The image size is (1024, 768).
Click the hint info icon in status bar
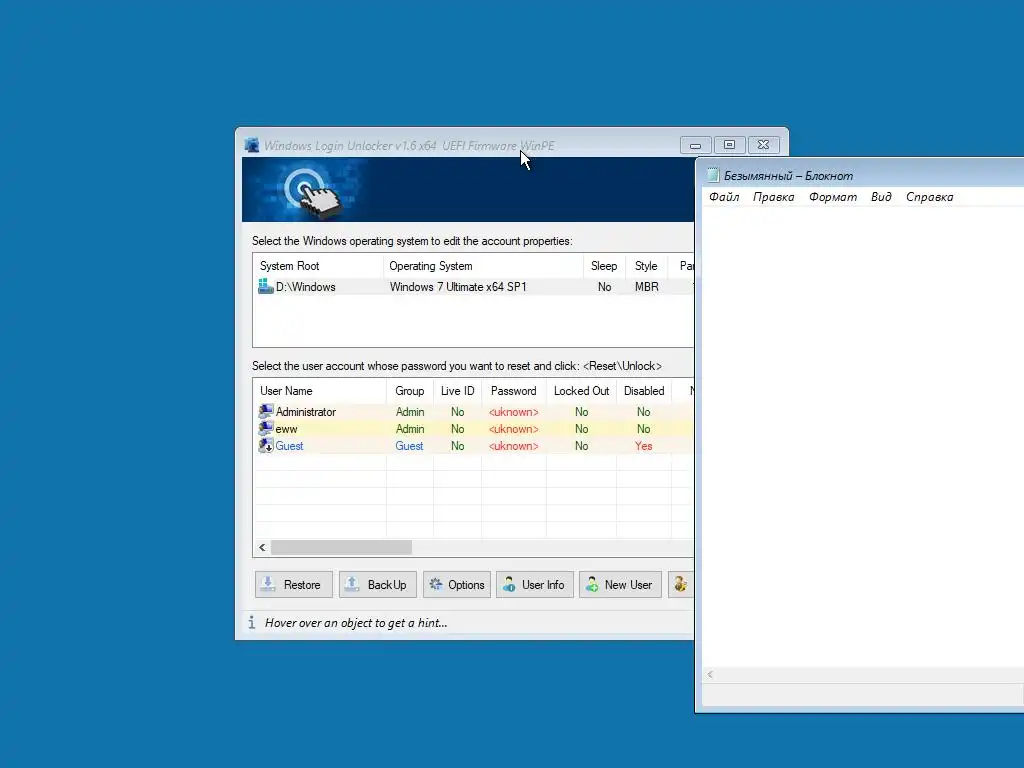252,622
